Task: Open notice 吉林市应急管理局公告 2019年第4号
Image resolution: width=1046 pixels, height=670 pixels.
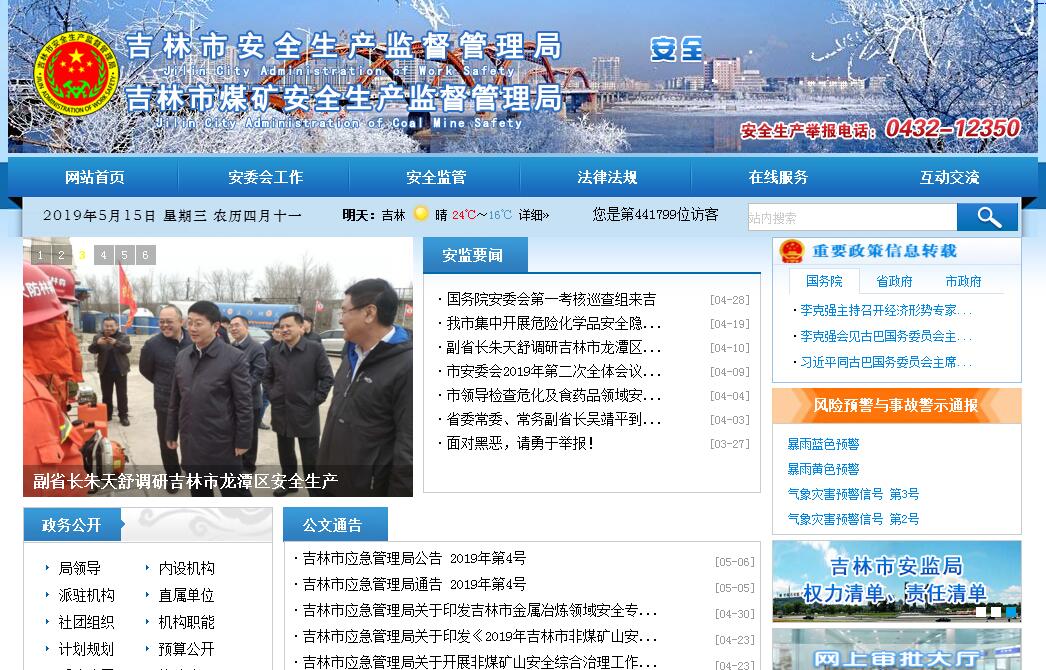Action: (x=414, y=558)
